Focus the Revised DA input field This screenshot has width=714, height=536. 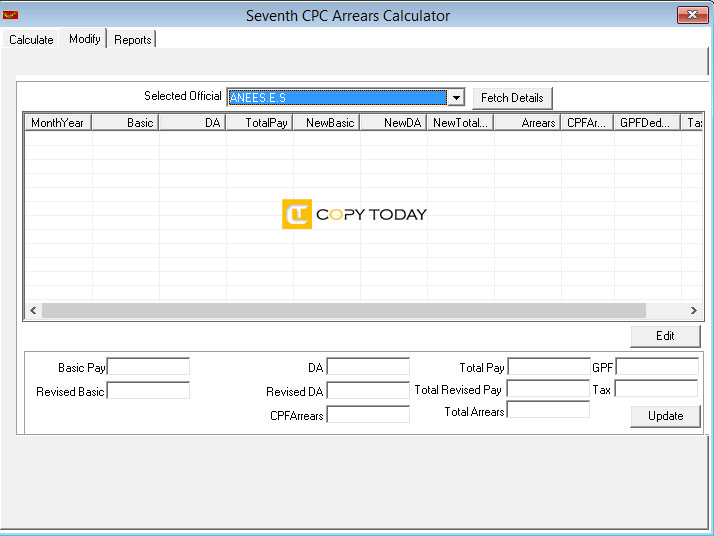(368, 391)
